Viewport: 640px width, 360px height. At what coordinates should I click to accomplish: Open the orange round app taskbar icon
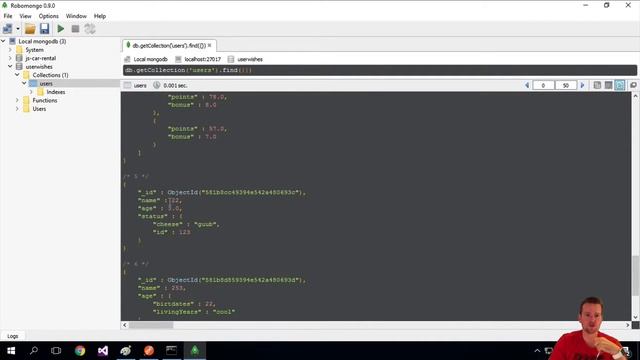point(149,351)
